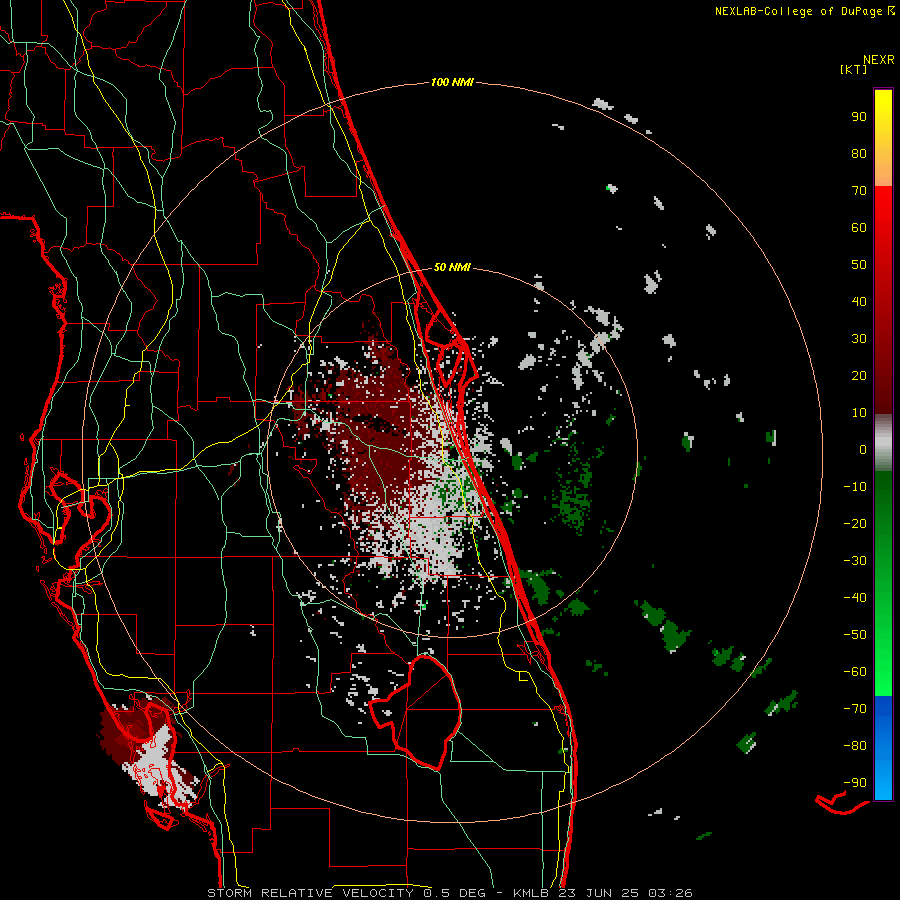The width and height of the screenshot is (900, 900).
Task: Click the -90 knot scale label
Action: 855,783
